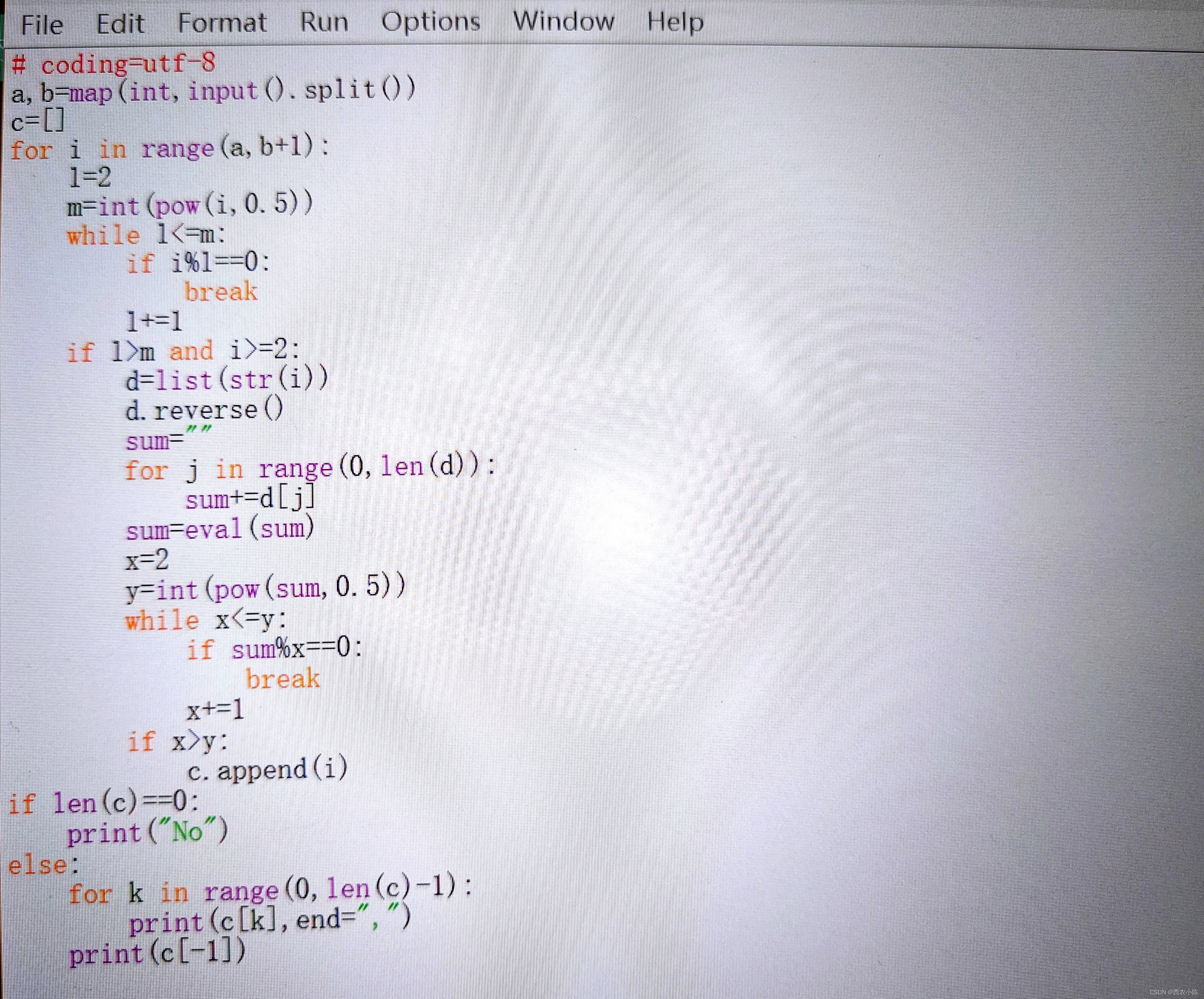
Task: Click the 'print("No")' line
Action: pyautogui.click(x=147, y=832)
